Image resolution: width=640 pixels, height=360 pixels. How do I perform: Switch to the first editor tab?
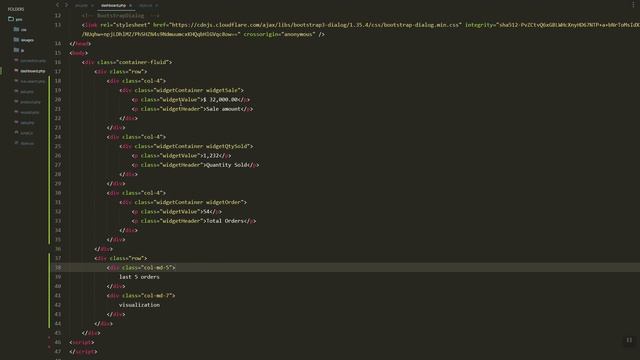(81, 5)
